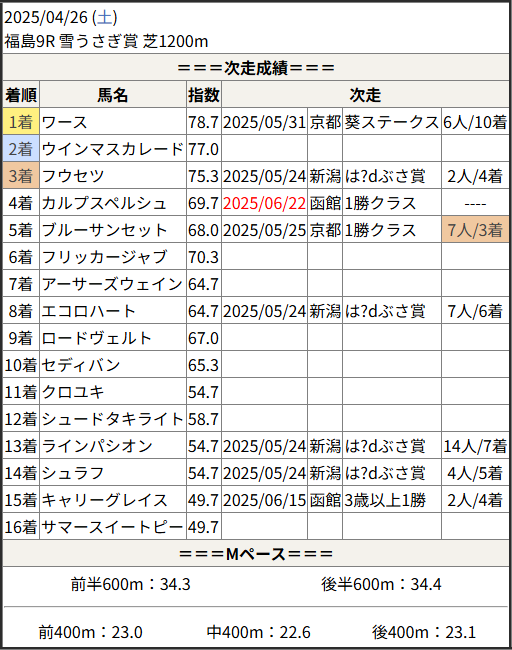Click the 次走 column header
Viewport: 512px width, 650px height.
click(365, 95)
